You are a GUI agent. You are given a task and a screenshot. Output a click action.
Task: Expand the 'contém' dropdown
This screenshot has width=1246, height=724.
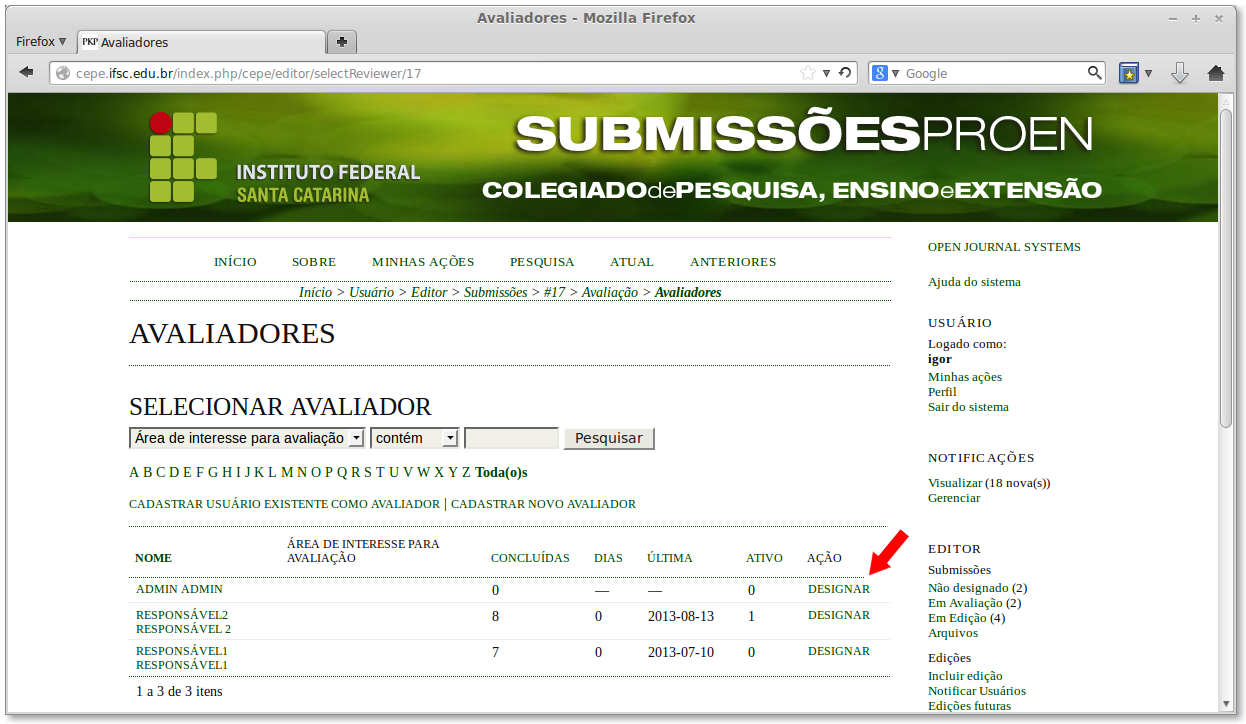414,438
